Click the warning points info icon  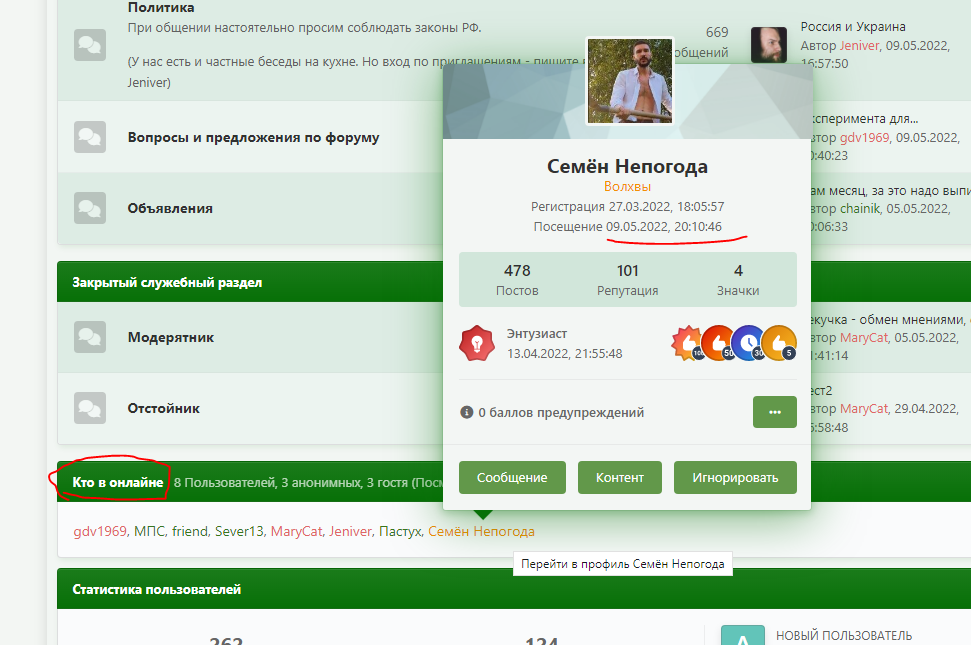(x=466, y=412)
